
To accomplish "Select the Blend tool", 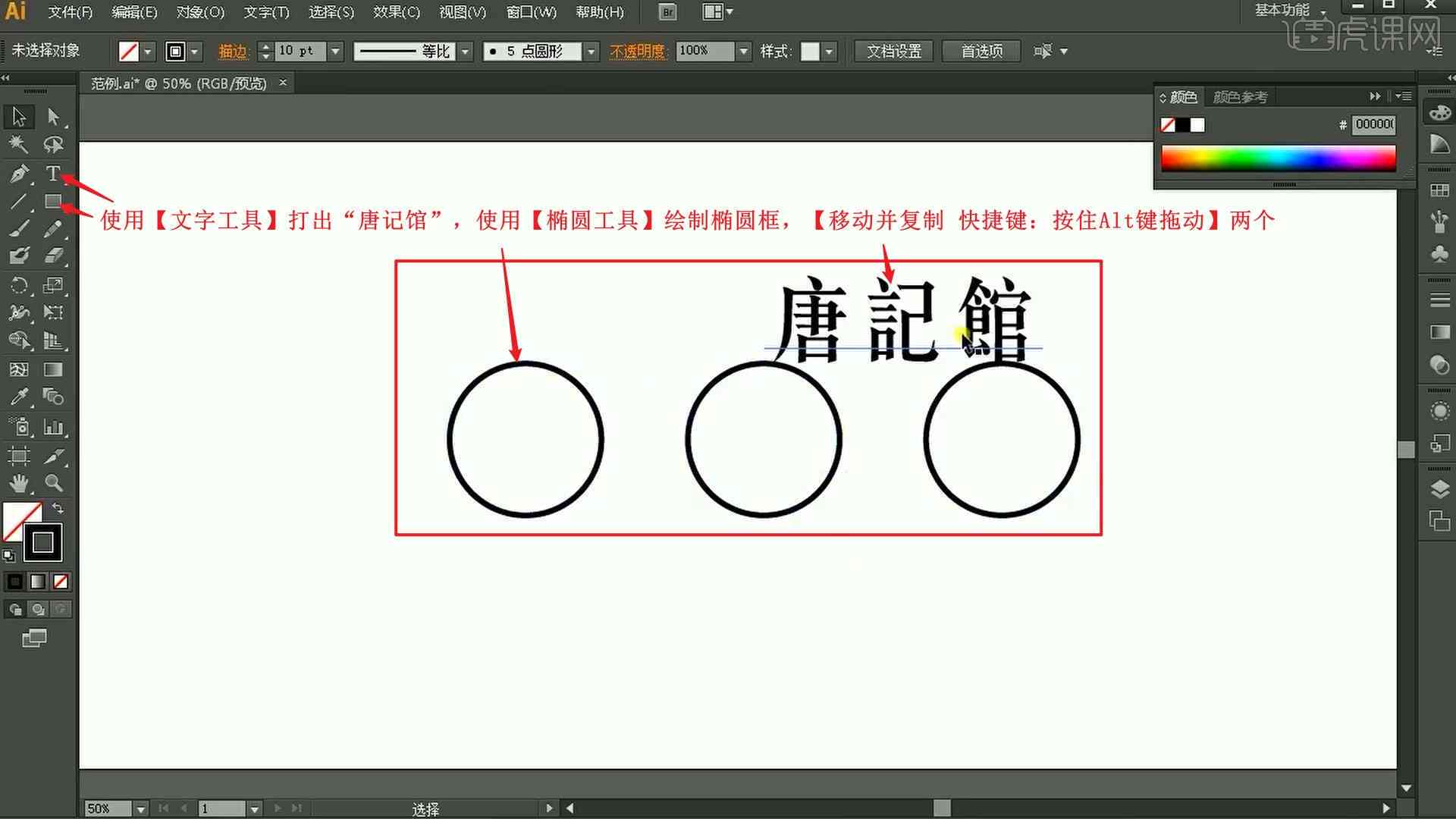I will (x=53, y=397).
